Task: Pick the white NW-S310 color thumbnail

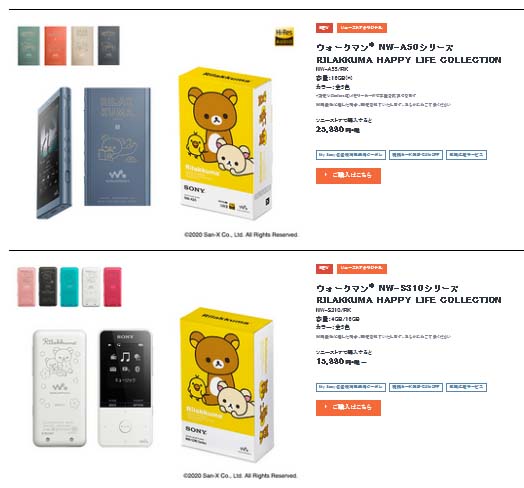Action: (x=91, y=287)
